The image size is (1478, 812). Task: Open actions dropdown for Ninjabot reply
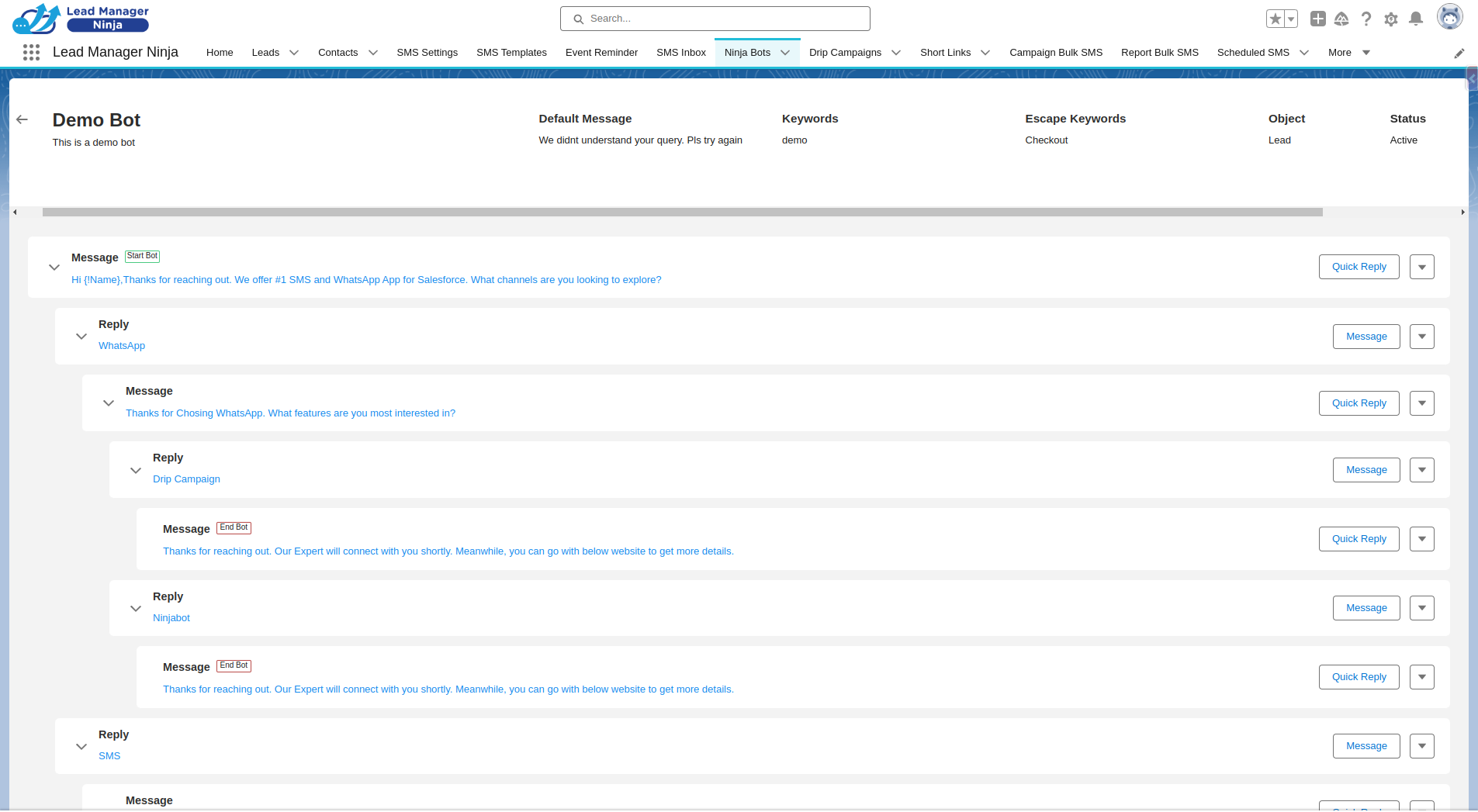click(1421, 608)
